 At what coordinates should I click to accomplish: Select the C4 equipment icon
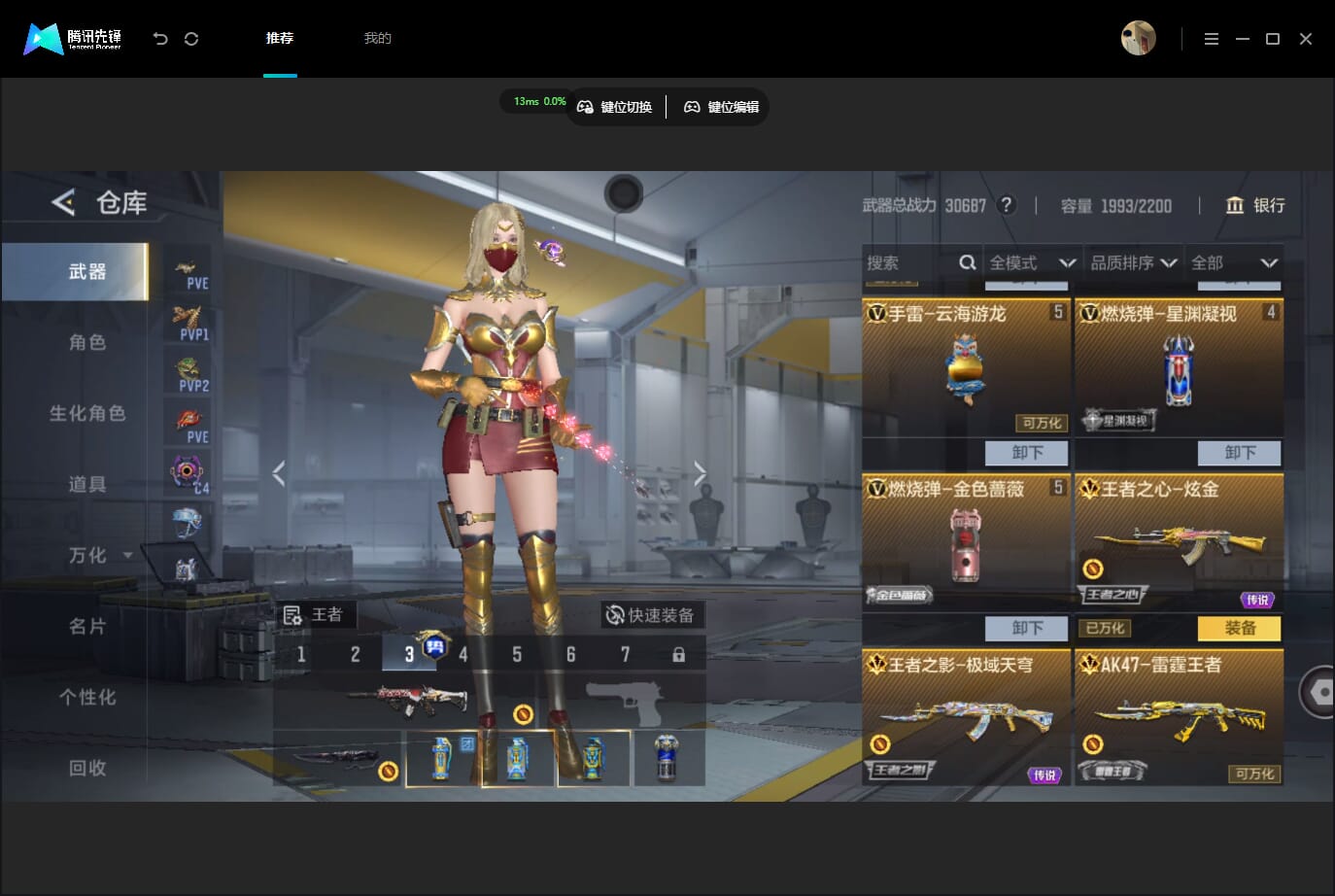coord(188,475)
